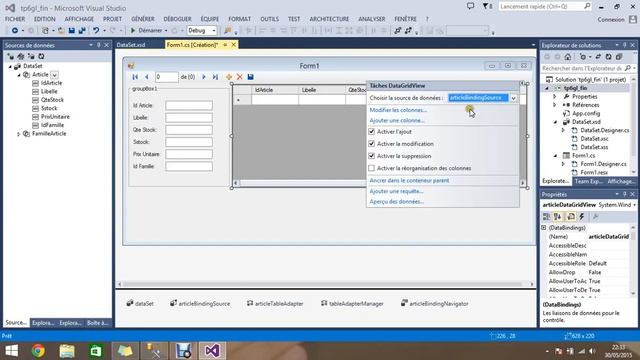Click the Visual Studio taskbar icon

click(212, 351)
